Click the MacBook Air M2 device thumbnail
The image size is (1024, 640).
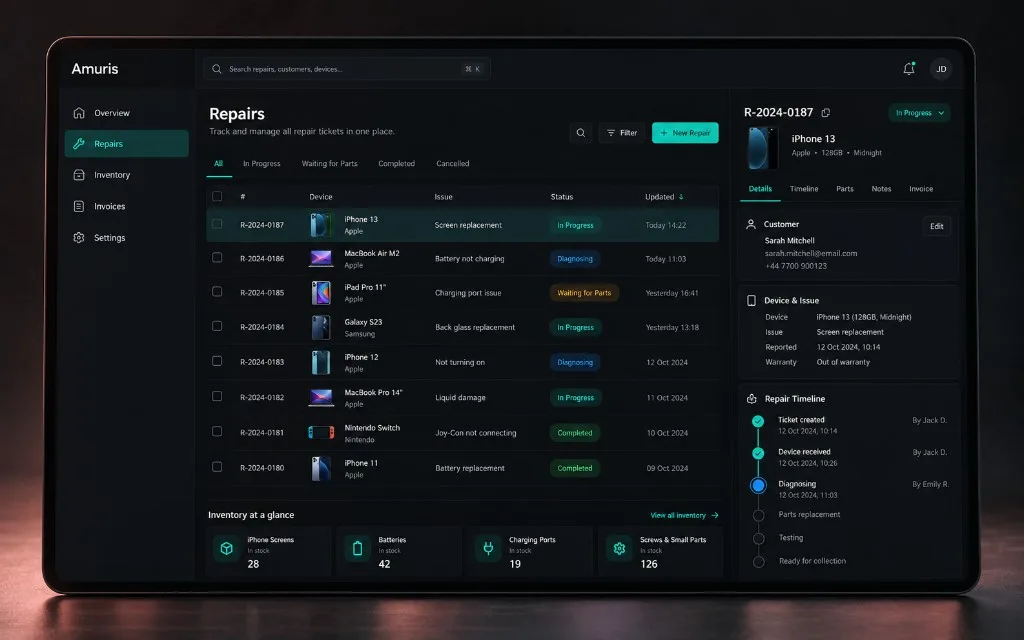[321, 259]
